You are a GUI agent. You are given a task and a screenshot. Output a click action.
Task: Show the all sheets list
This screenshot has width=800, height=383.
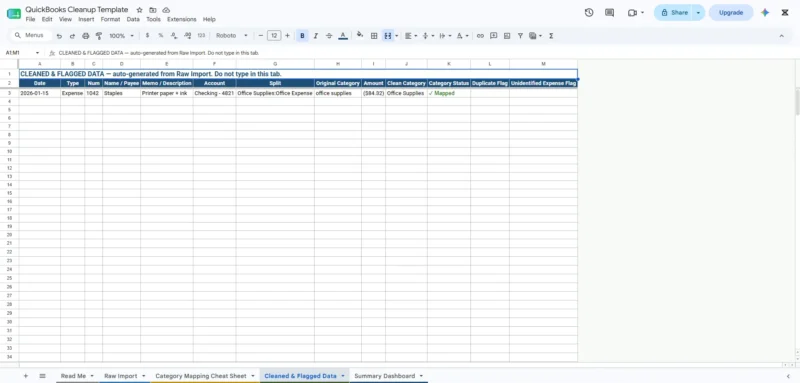click(42, 376)
